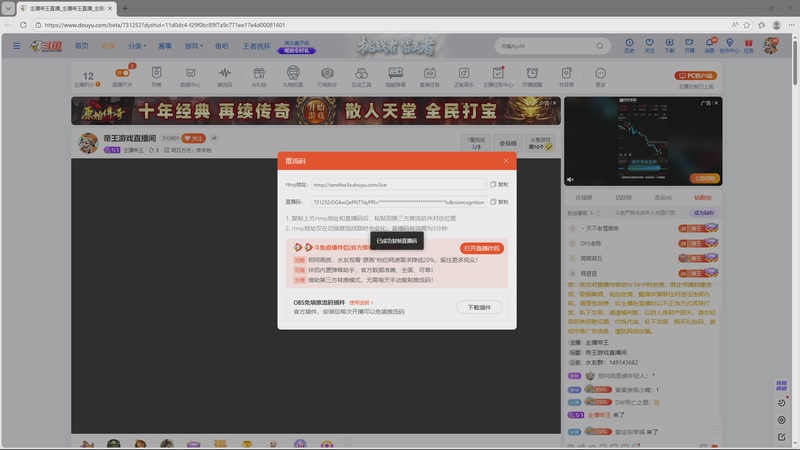Open a new browser tab
This screenshot has height=450, width=800.
[x=125, y=8]
